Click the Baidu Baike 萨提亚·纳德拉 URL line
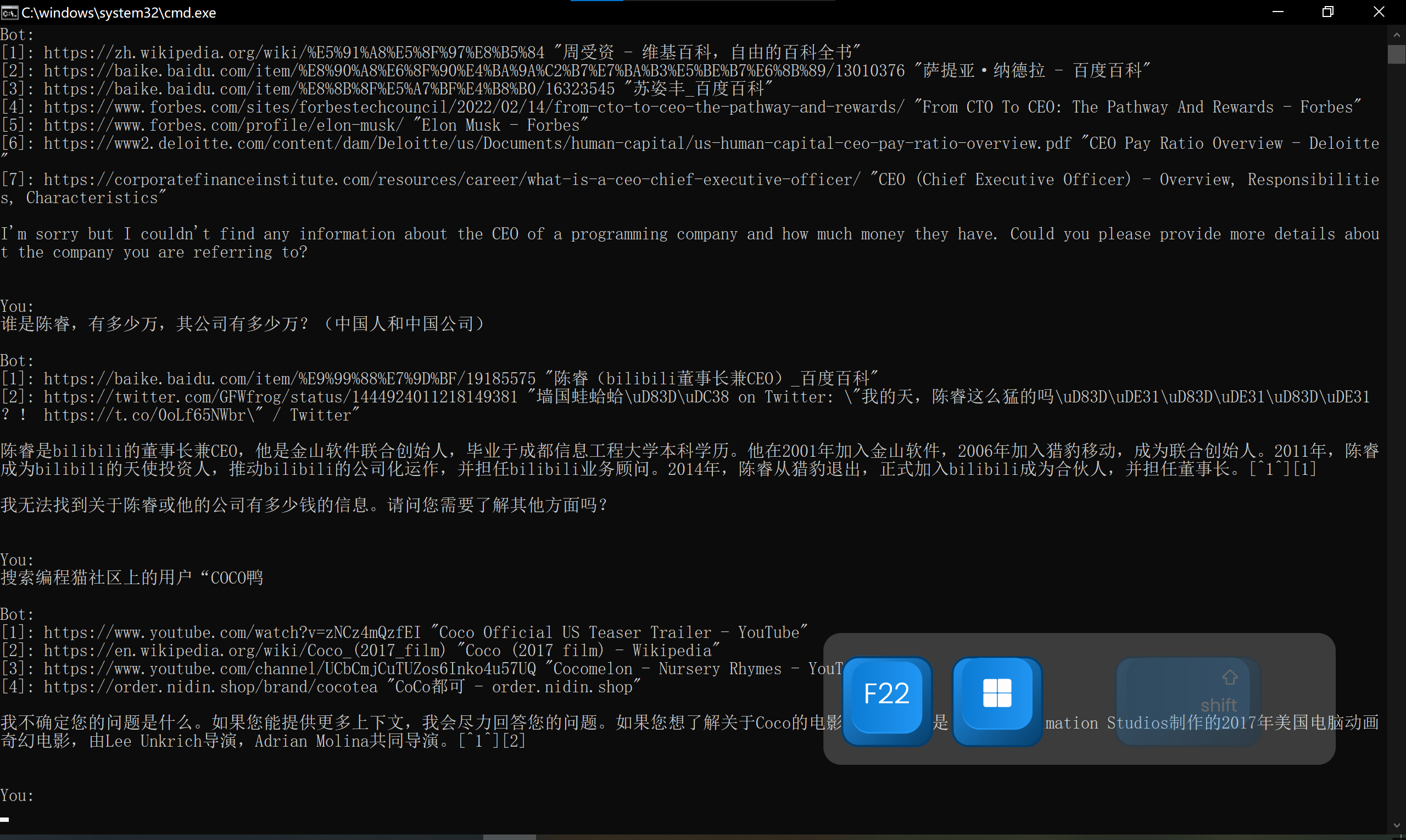1406x840 pixels. 576,71
